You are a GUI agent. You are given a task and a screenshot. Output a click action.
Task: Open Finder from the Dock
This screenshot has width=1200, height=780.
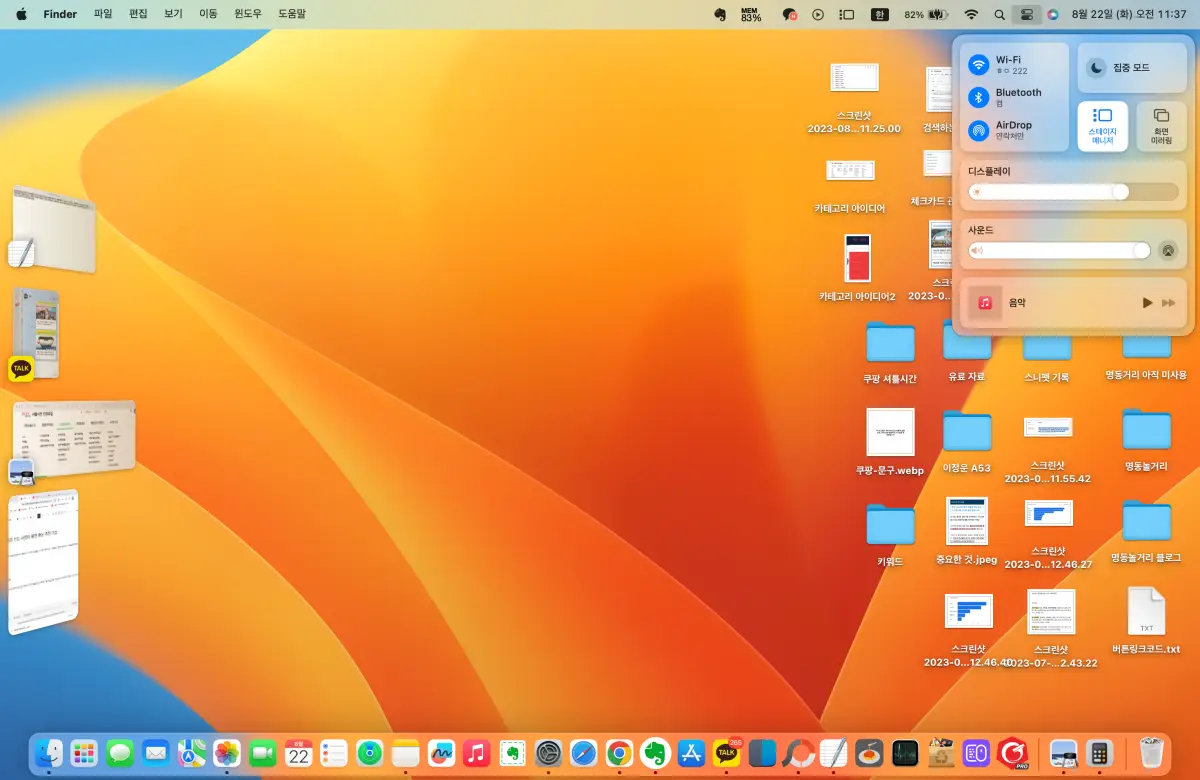coord(48,753)
